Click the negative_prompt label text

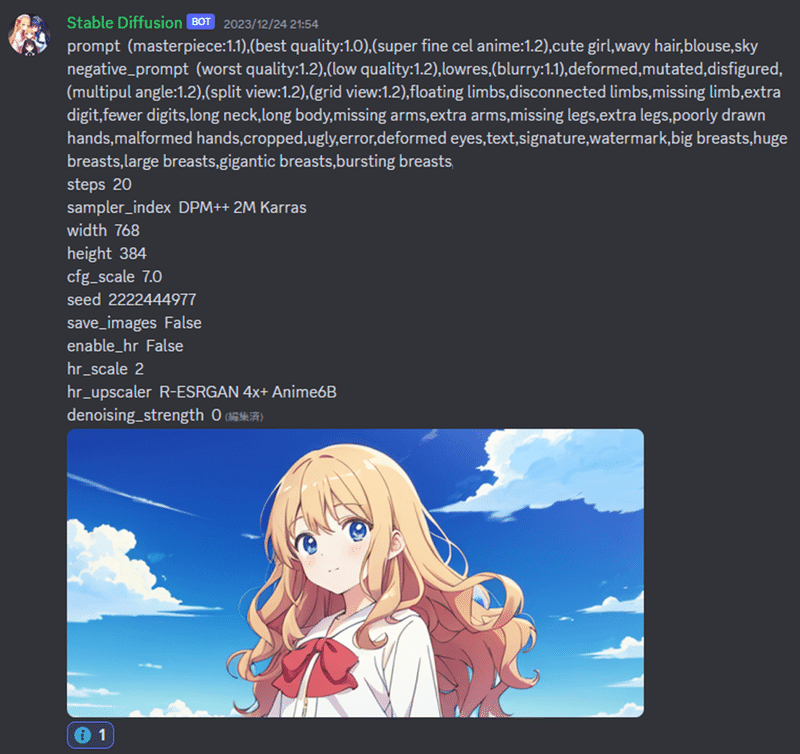(128, 69)
